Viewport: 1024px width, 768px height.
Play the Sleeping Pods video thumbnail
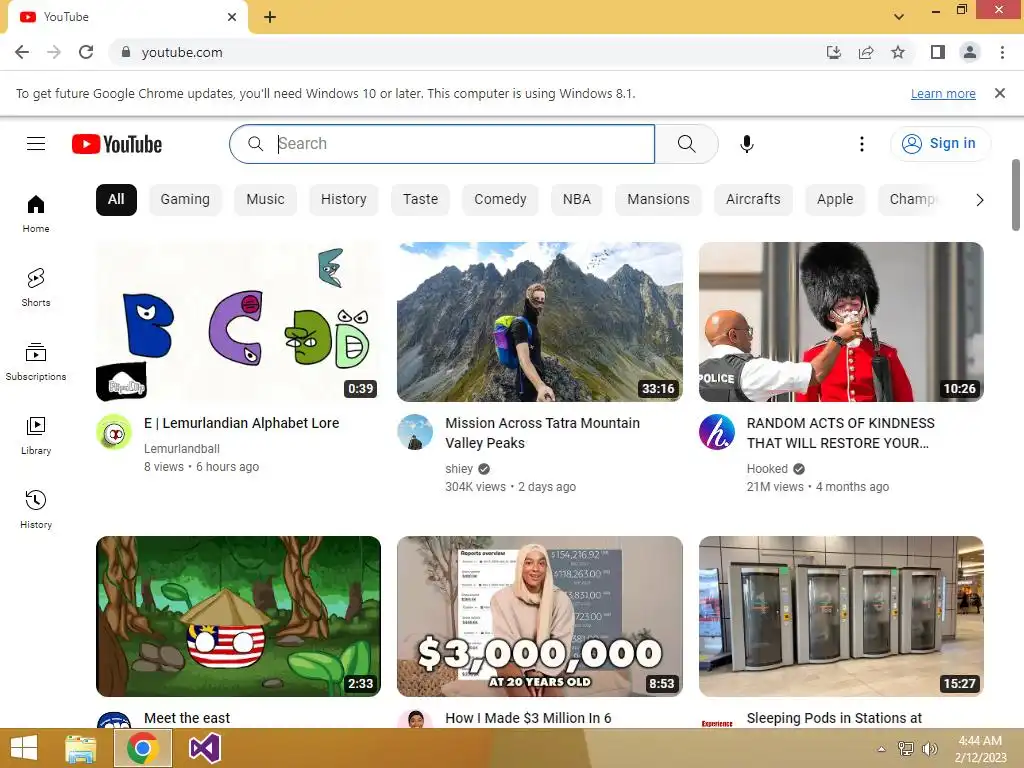point(841,616)
